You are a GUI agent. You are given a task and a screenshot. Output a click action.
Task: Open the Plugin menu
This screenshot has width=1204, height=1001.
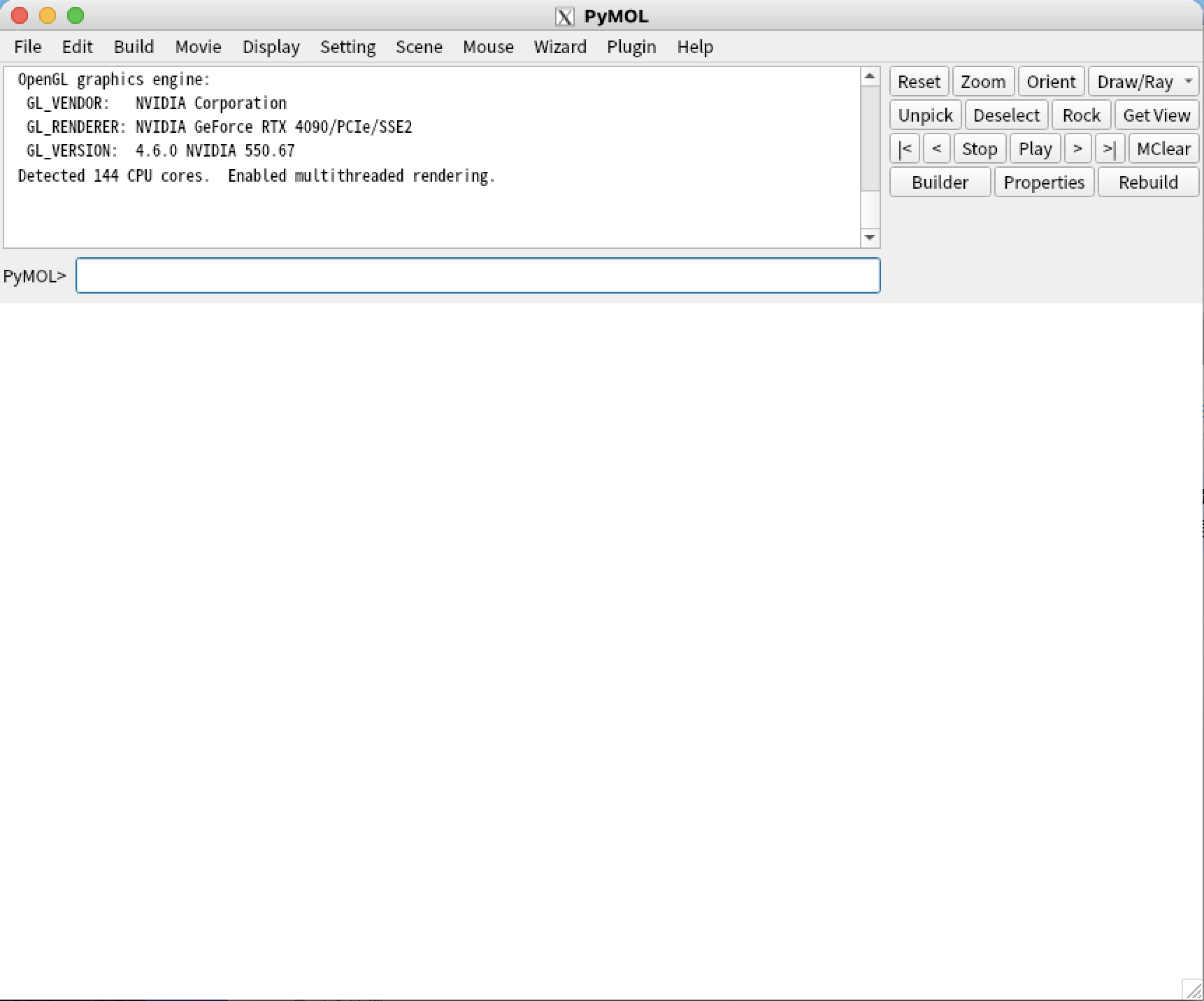(x=631, y=47)
